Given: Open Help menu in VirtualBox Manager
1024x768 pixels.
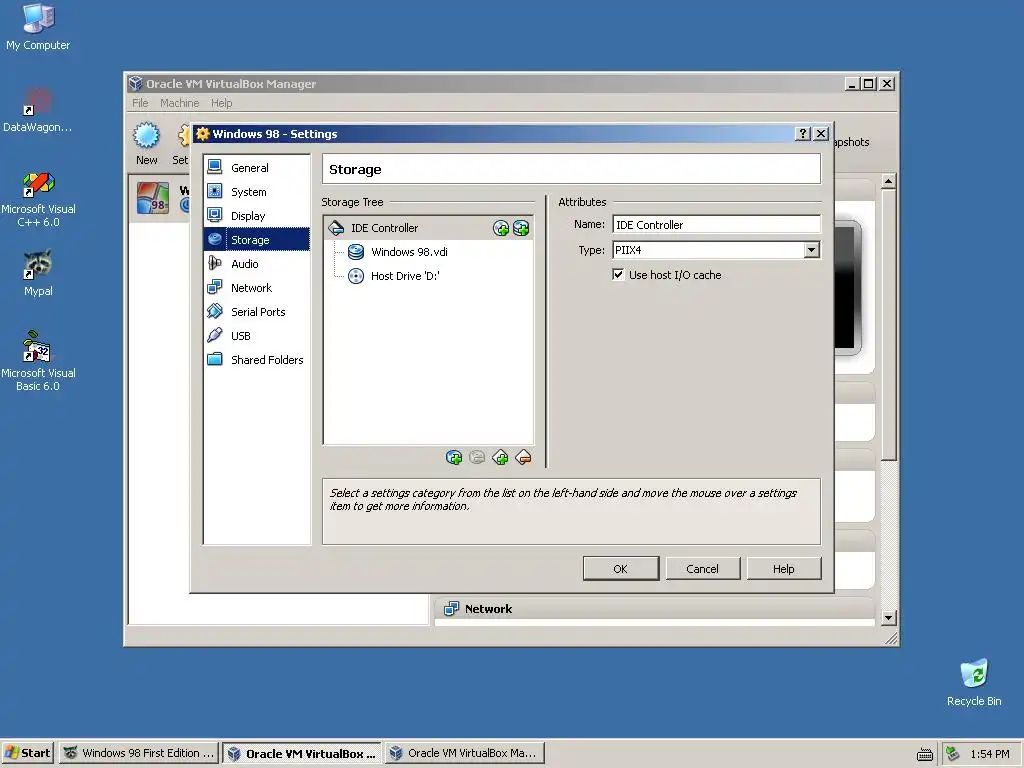Looking at the screenshot, I should 221,103.
